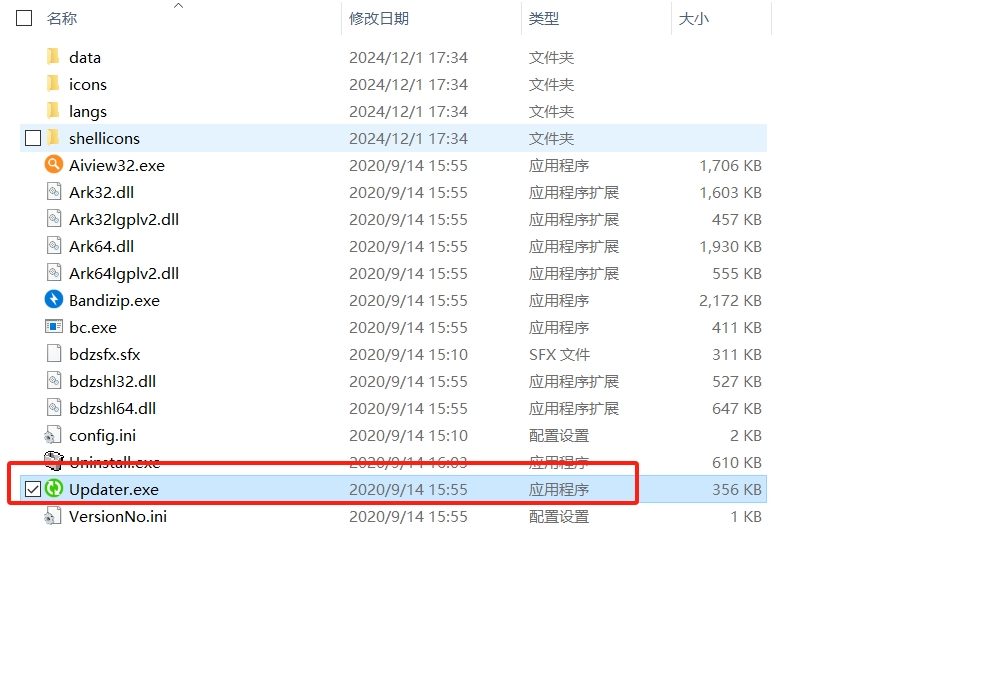Click the Ark32lgplv2.dll file icon

54,219
